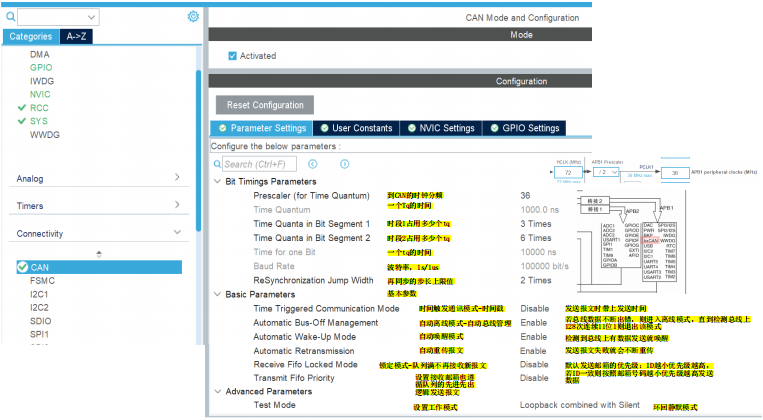Click the Configuration section header bar
The image size is (763, 420).
coord(400,81)
